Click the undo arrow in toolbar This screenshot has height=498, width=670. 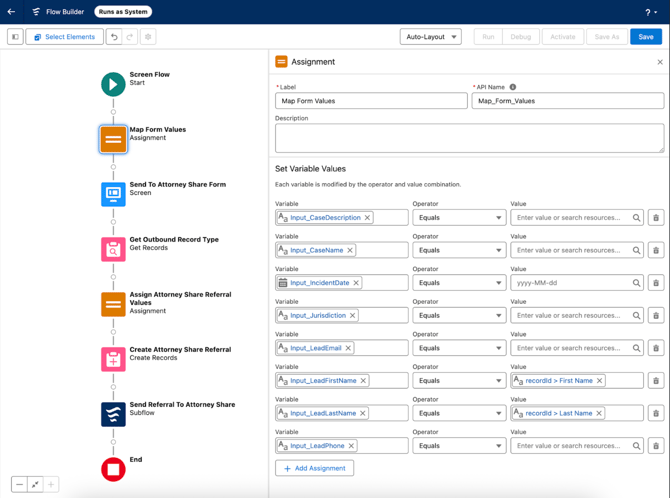(114, 37)
